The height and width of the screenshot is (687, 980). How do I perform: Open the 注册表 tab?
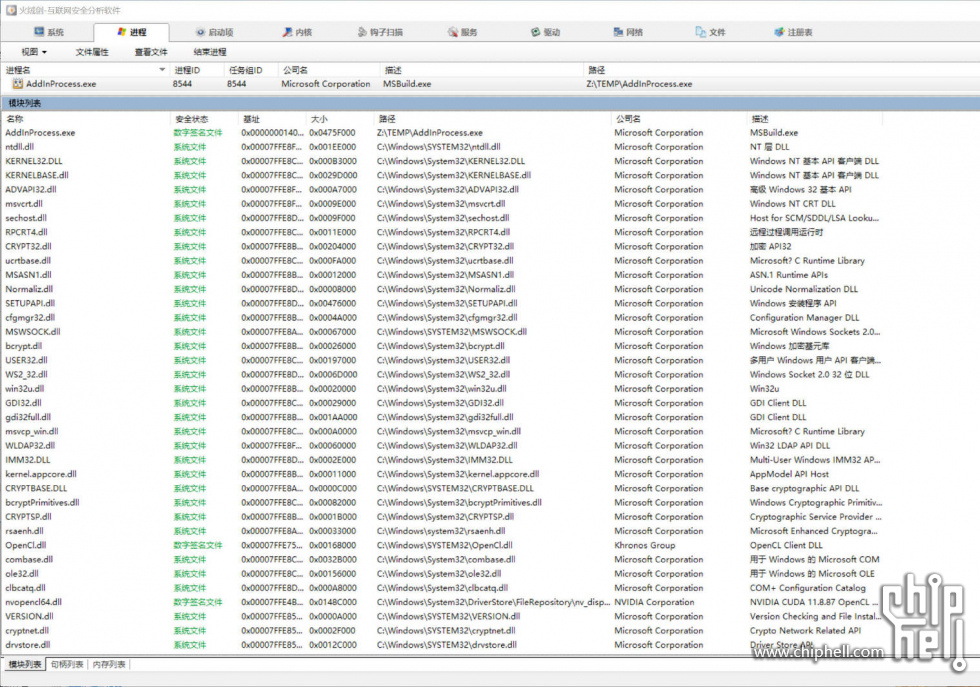tap(793, 32)
